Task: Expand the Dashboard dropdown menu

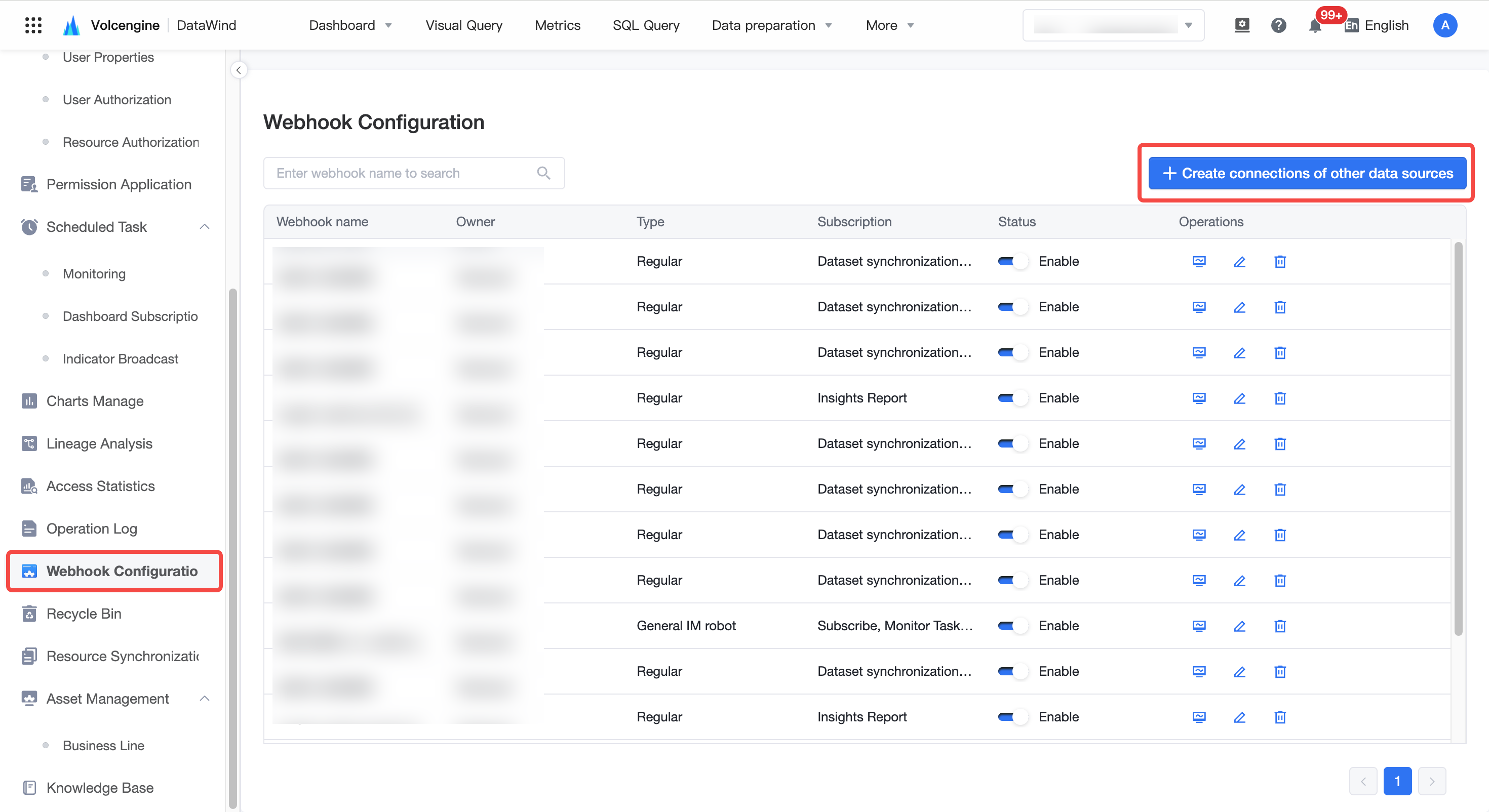Action: pyautogui.click(x=350, y=25)
